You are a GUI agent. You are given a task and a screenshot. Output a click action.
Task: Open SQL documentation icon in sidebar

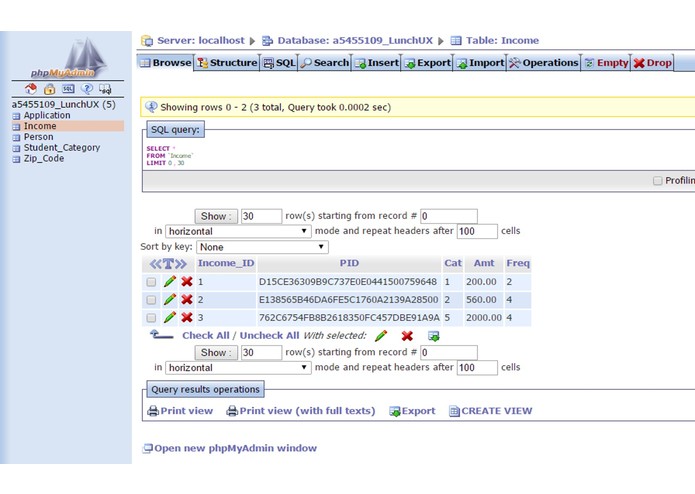(105, 89)
